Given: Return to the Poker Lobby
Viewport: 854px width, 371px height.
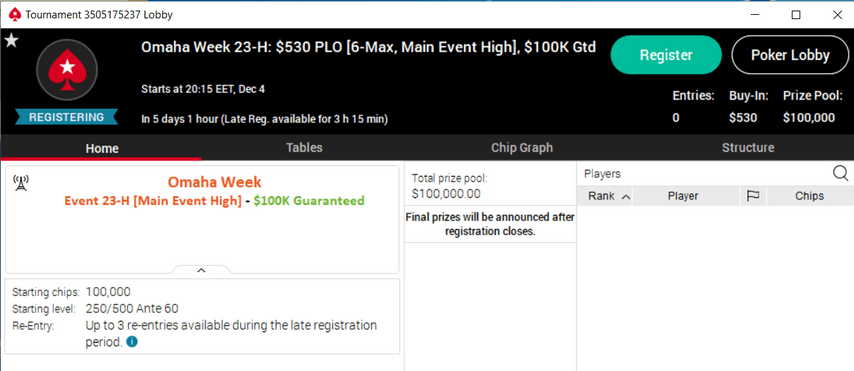Looking at the screenshot, I should coord(790,55).
